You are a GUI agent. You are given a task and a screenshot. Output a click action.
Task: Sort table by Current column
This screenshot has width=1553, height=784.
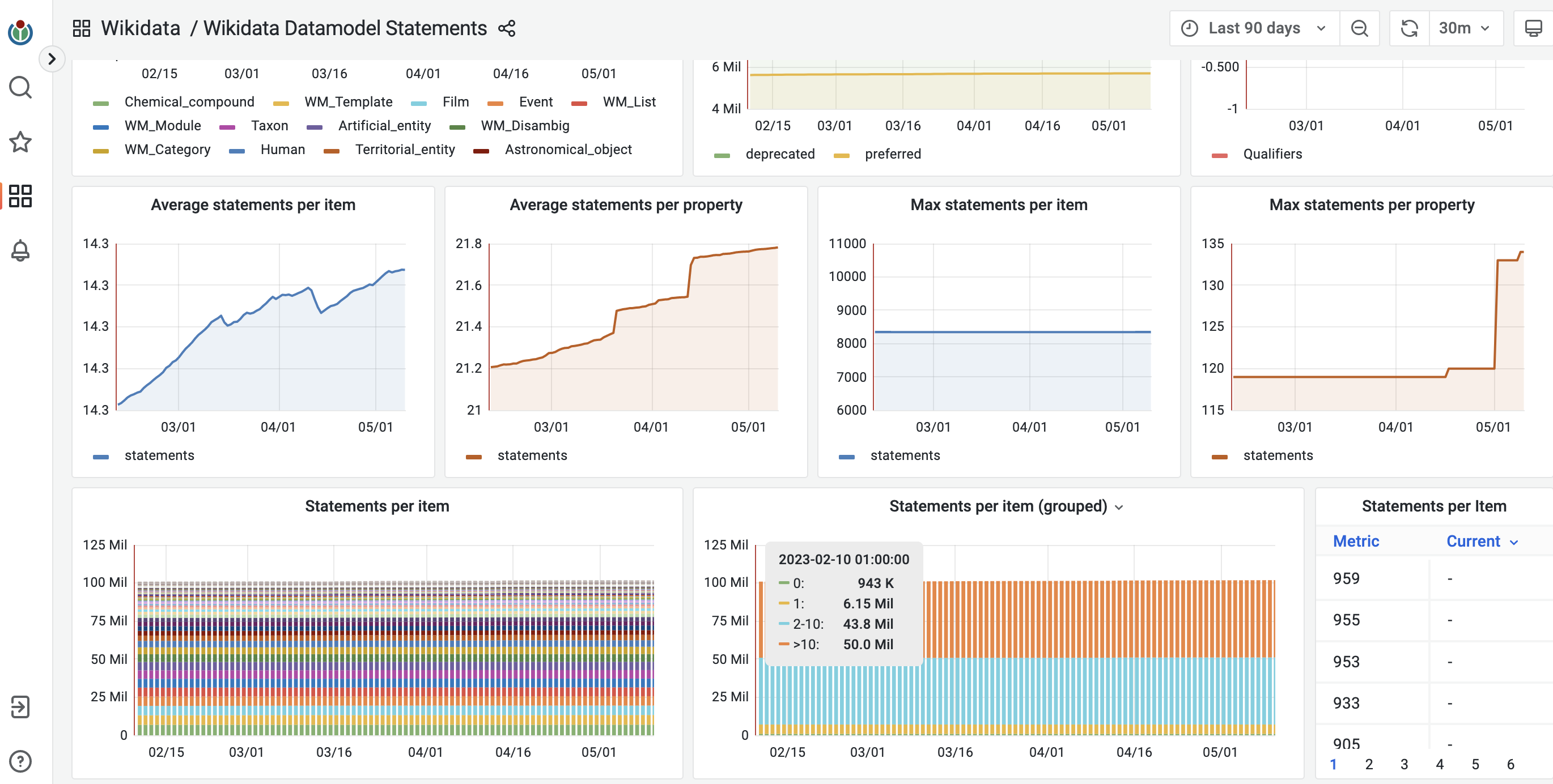(x=1473, y=541)
